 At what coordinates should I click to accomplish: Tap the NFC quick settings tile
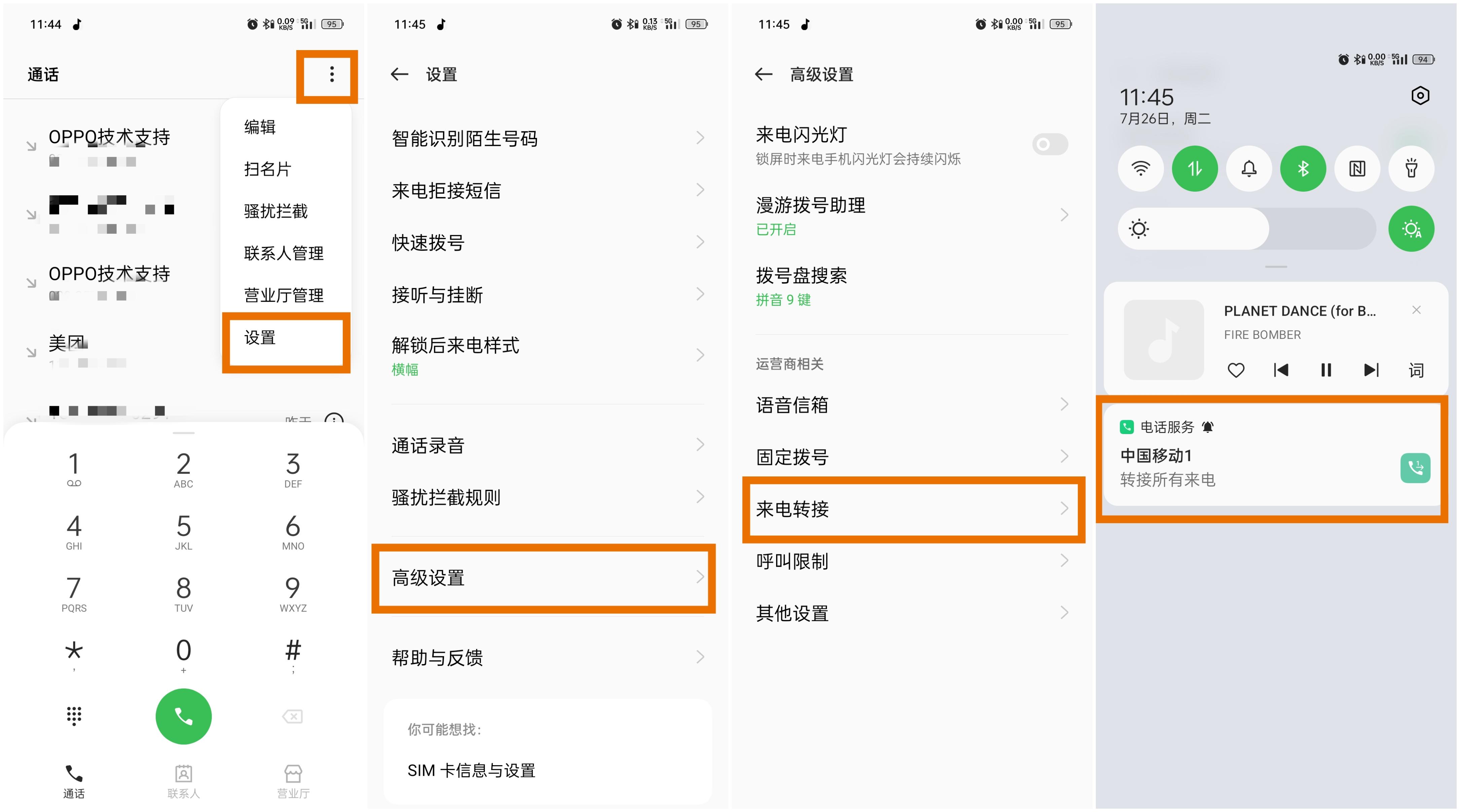(1357, 168)
